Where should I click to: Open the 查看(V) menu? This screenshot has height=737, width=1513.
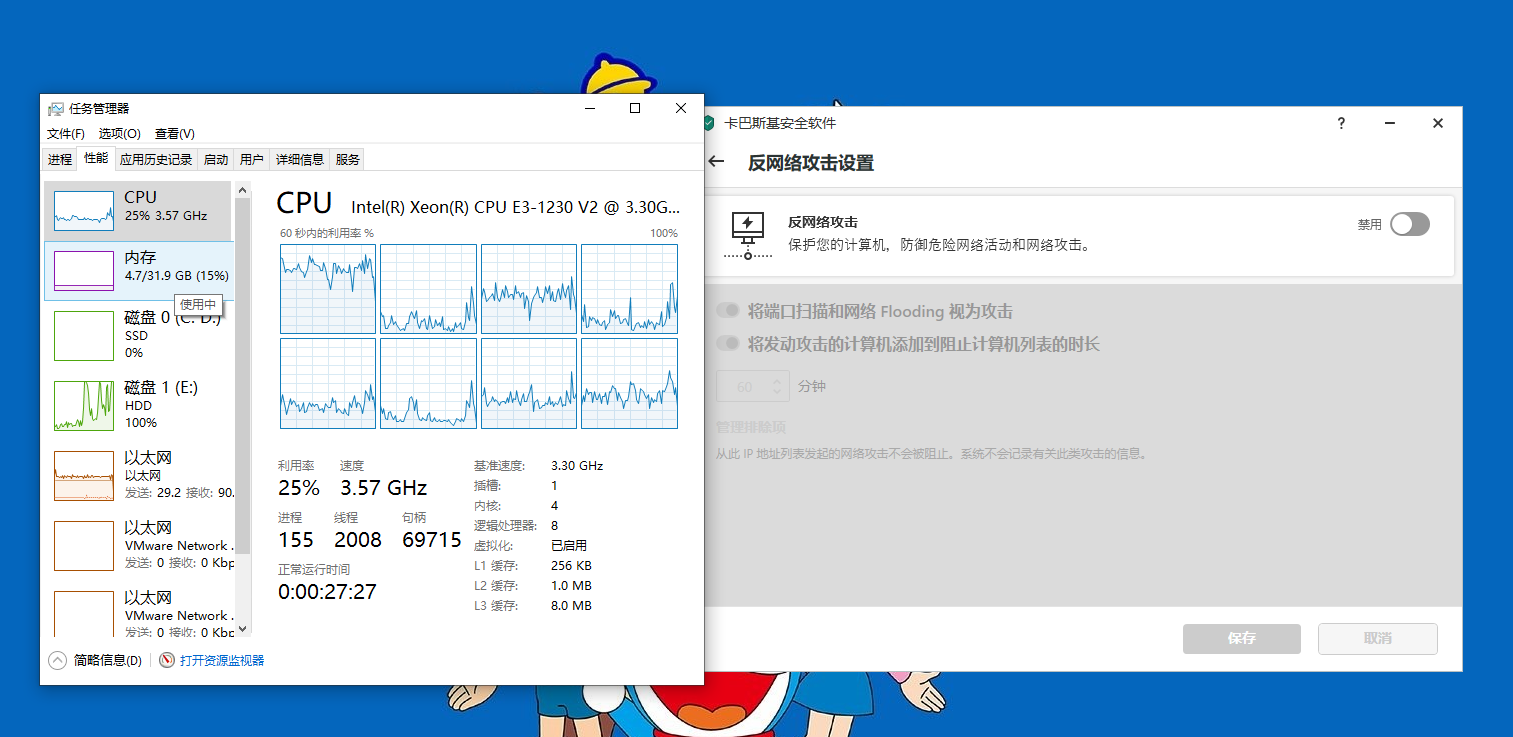(175, 133)
